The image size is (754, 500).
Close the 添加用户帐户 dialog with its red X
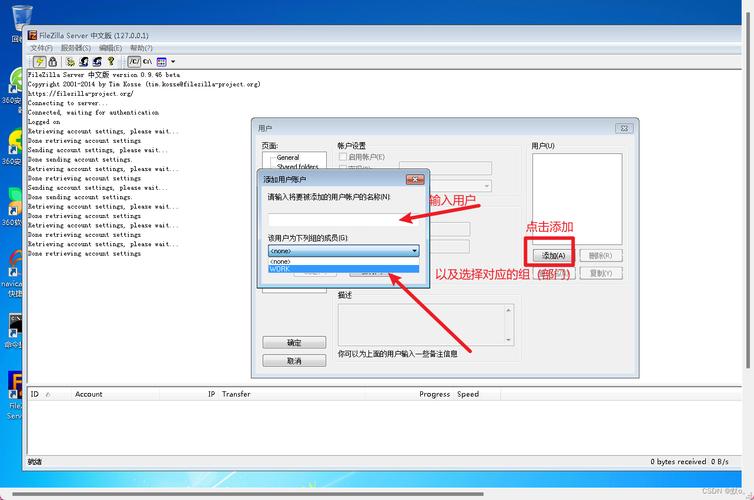point(415,179)
